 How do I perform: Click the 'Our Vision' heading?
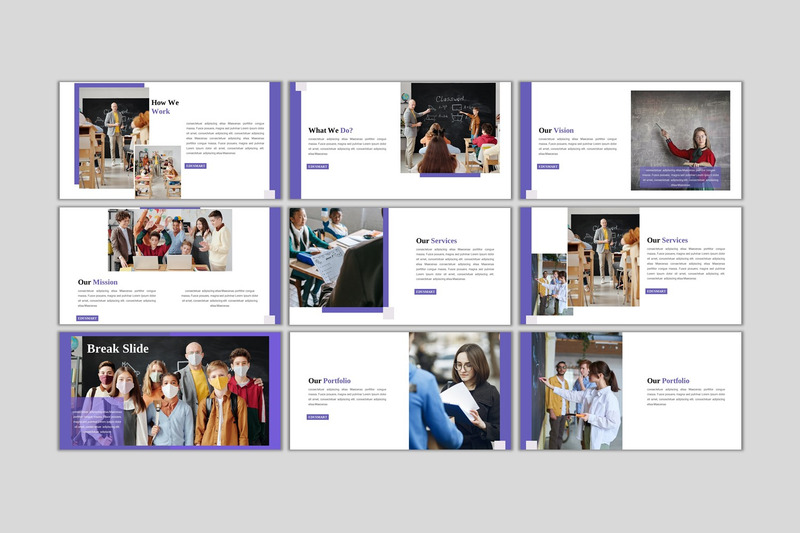pos(556,130)
